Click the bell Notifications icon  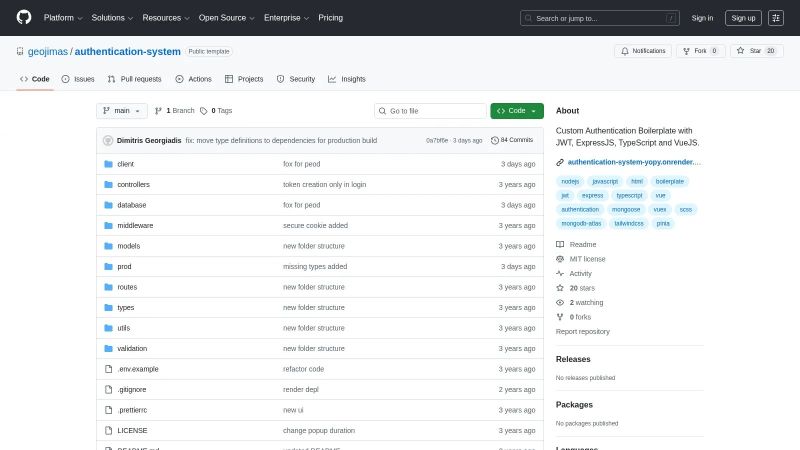coord(625,51)
